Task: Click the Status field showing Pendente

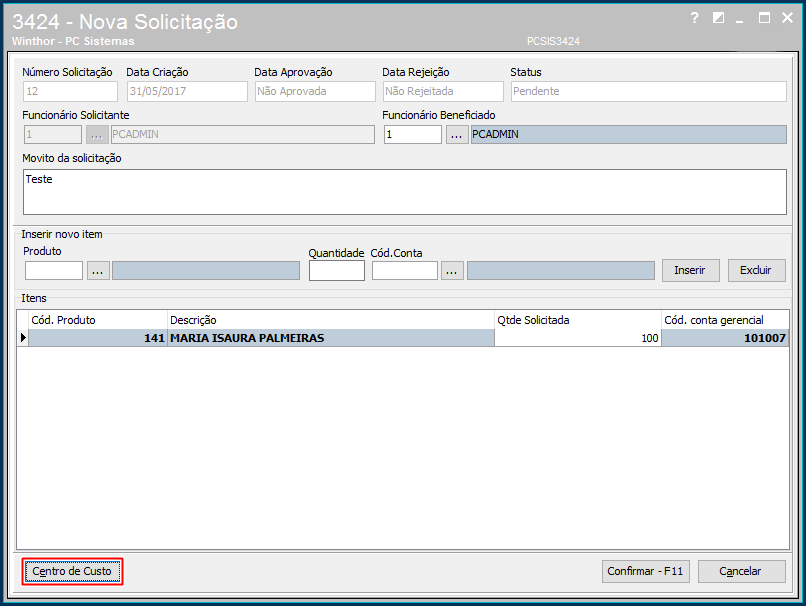Action: (649, 91)
